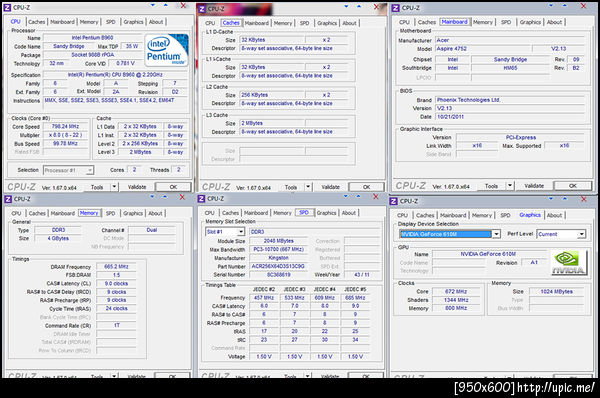
Task: Click OK in the Caches-tab window
Action: coord(367,187)
